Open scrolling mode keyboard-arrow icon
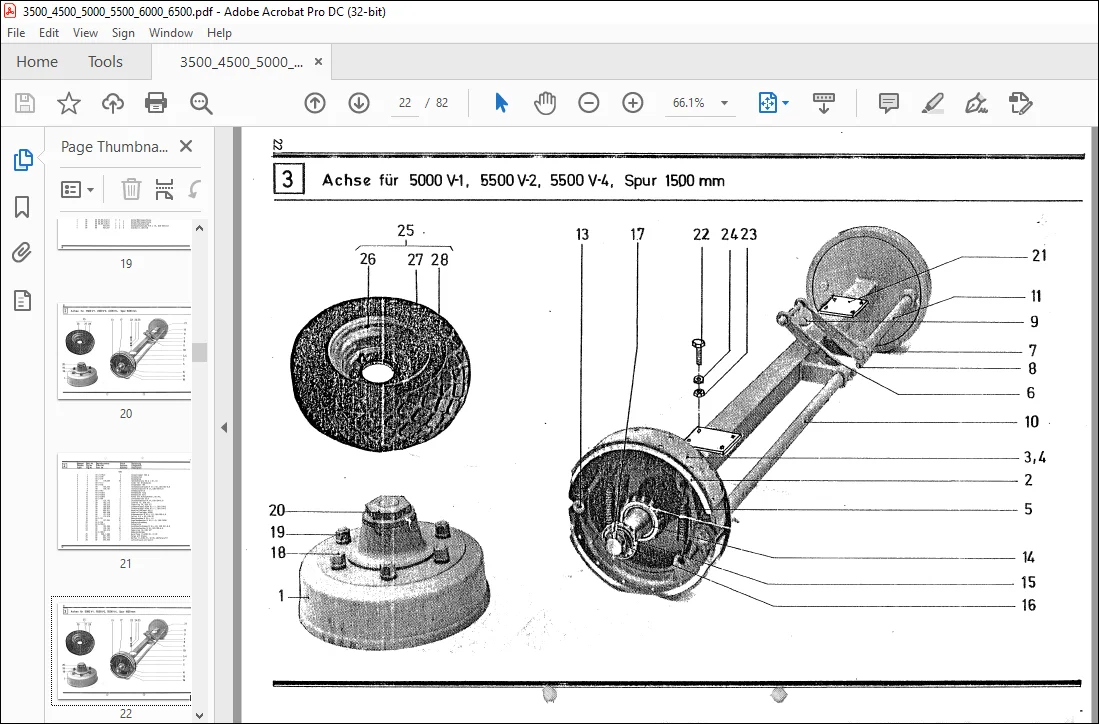1099x724 pixels. [x=824, y=103]
